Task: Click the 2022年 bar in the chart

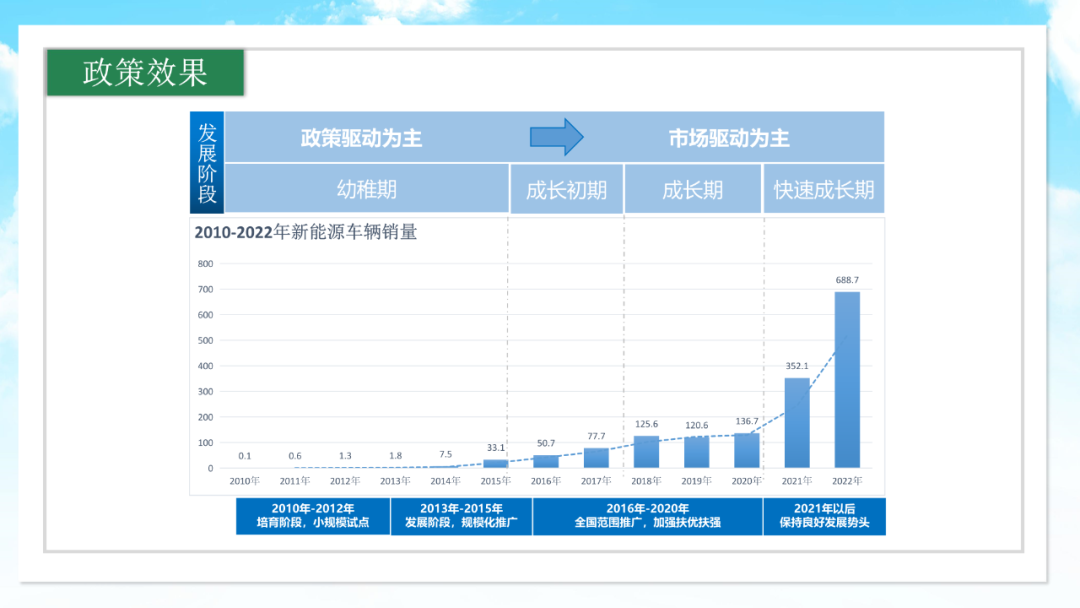Action: coord(847,380)
